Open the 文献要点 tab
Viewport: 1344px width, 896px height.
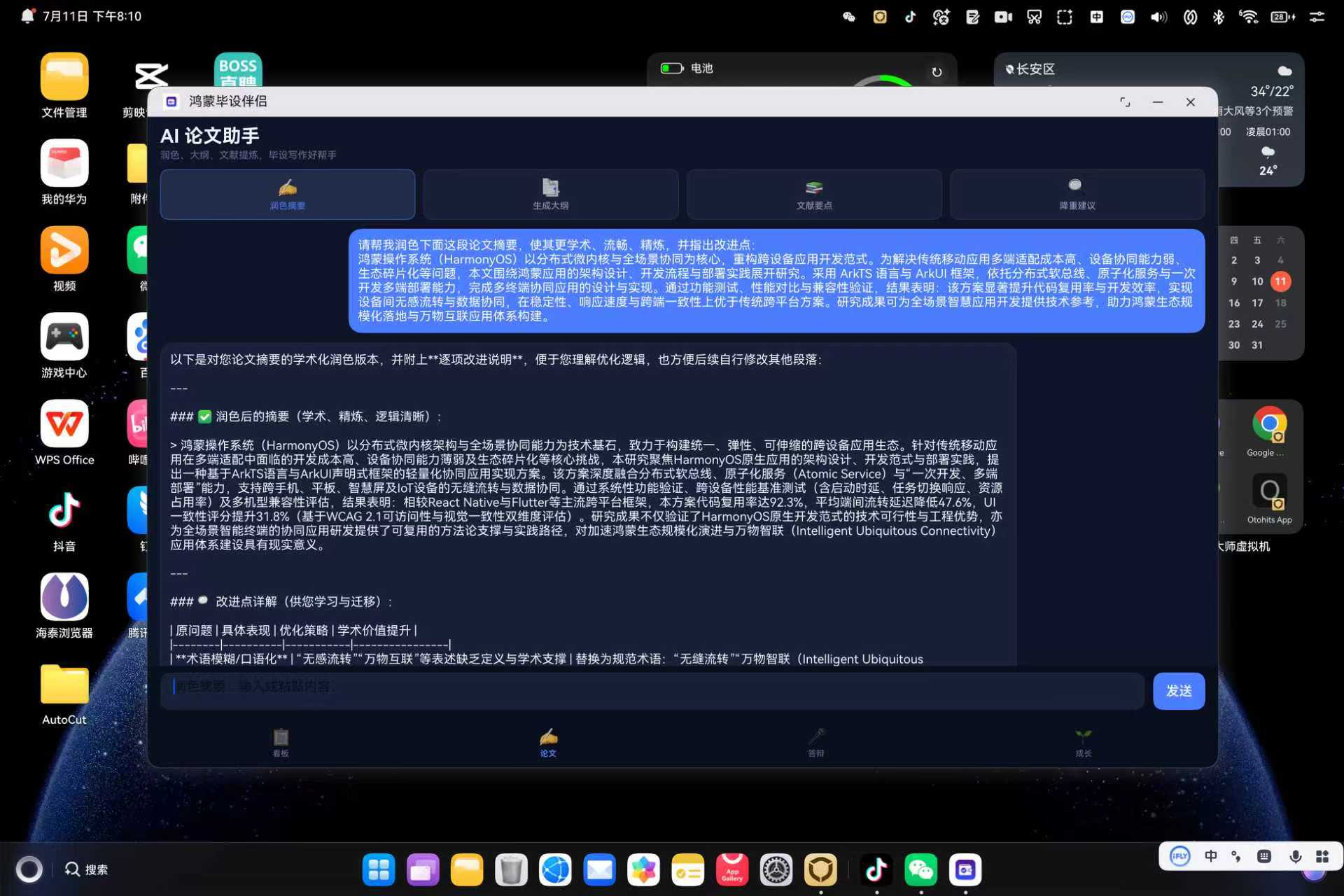point(814,194)
